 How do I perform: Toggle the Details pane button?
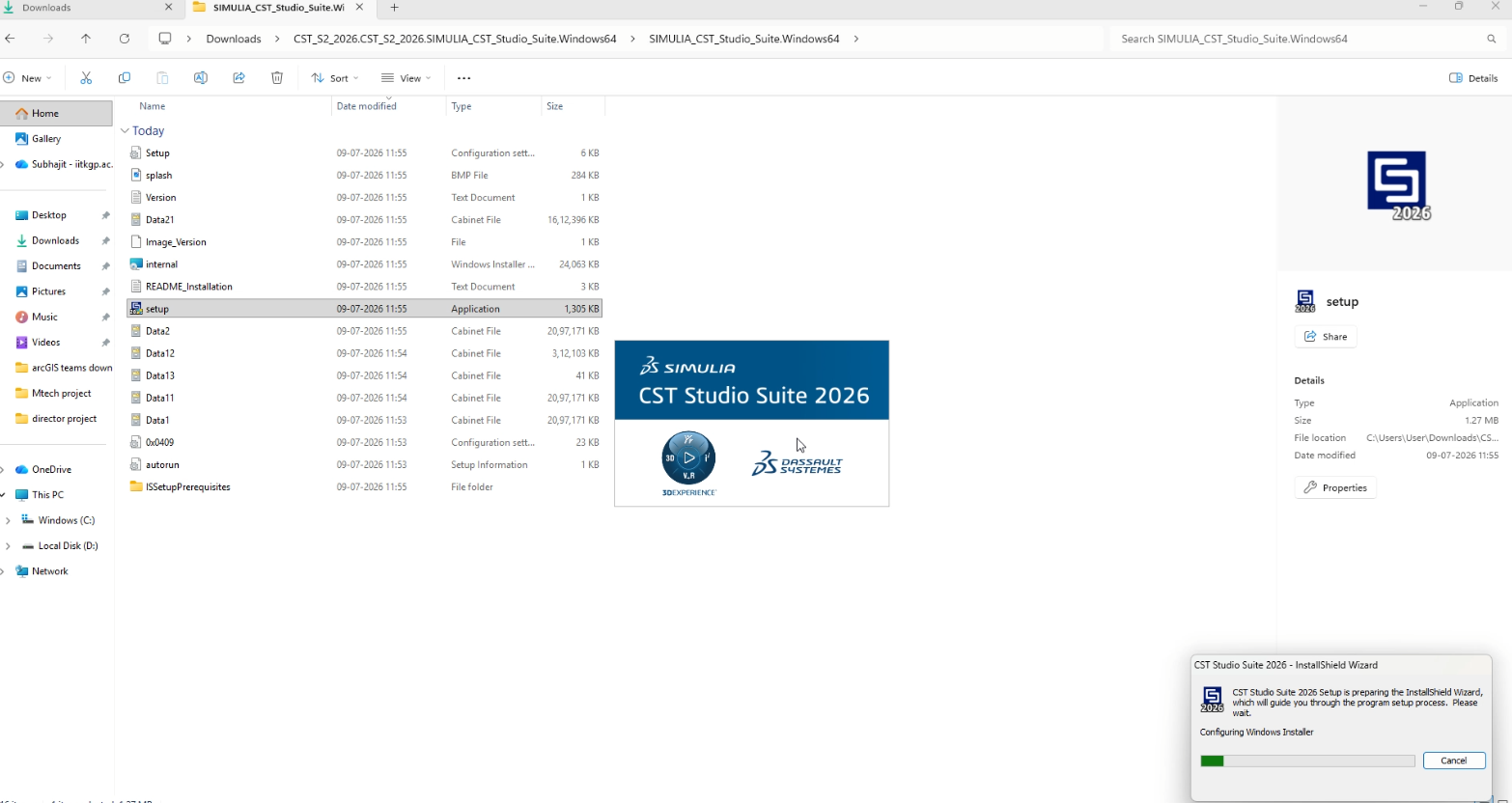click(x=1473, y=78)
